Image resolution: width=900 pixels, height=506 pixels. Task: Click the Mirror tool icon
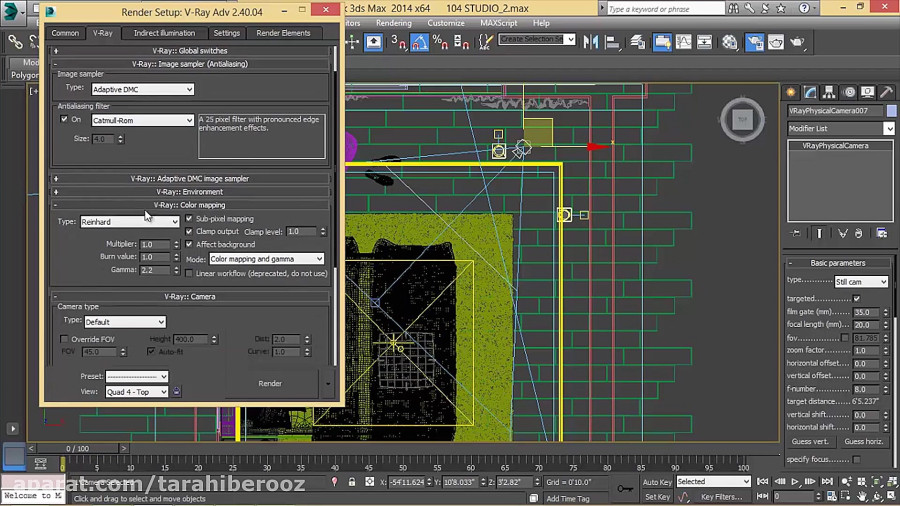(591, 42)
